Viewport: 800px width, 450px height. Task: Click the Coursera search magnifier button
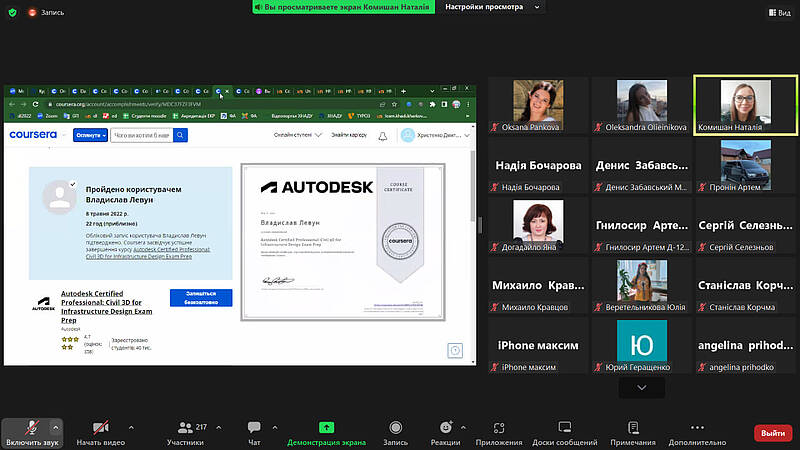tap(180, 135)
